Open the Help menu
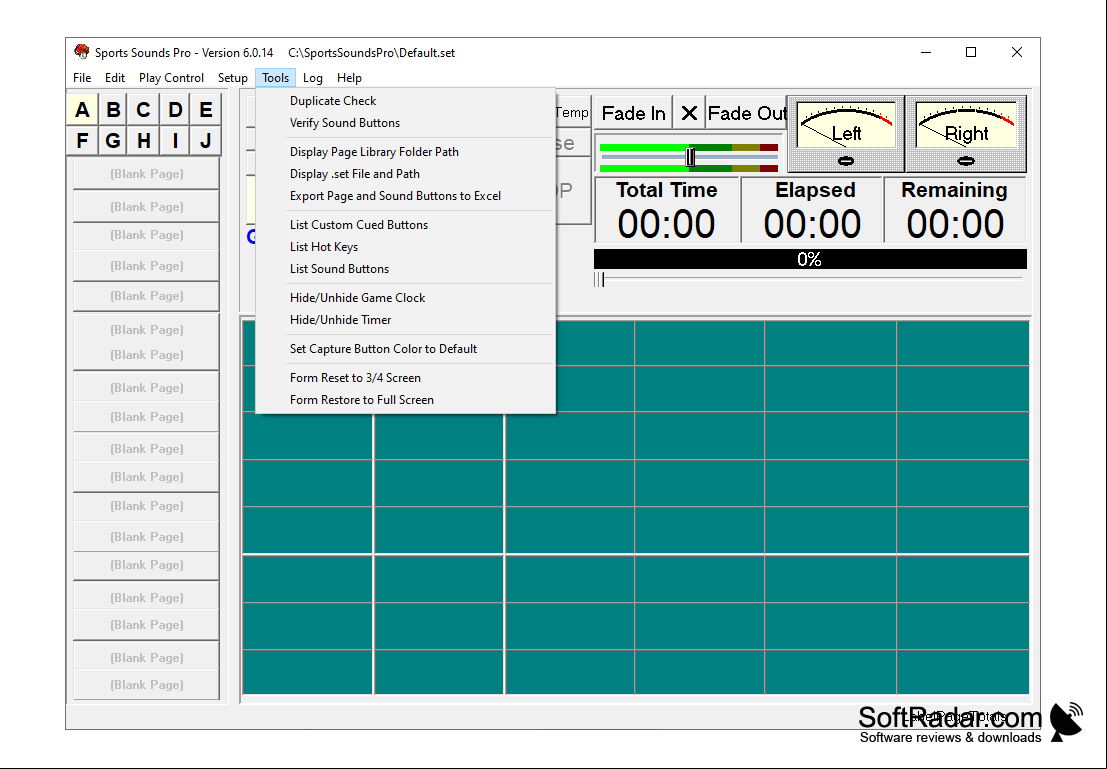This screenshot has width=1107, height=769. click(x=349, y=78)
